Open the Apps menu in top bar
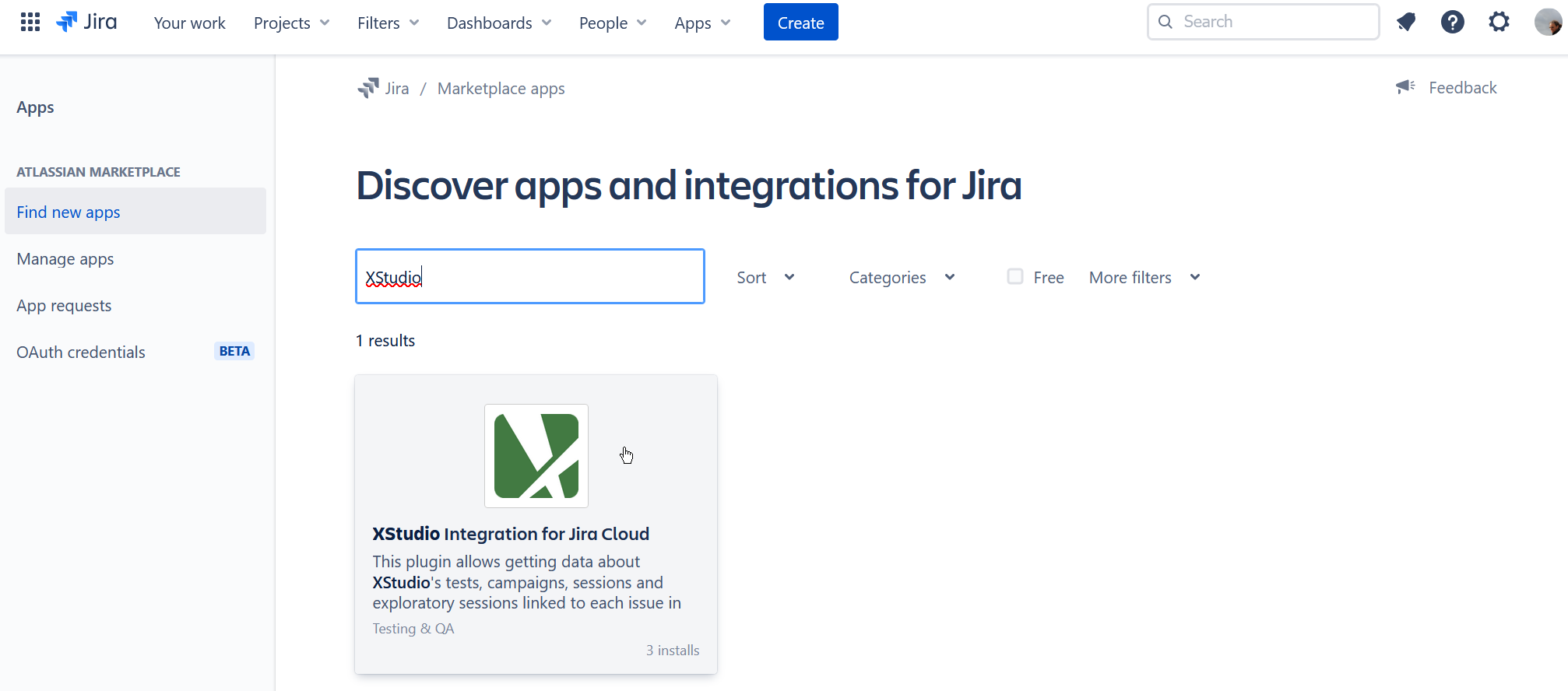Screen dimensions: 1568x691 (x=702, y=23)
